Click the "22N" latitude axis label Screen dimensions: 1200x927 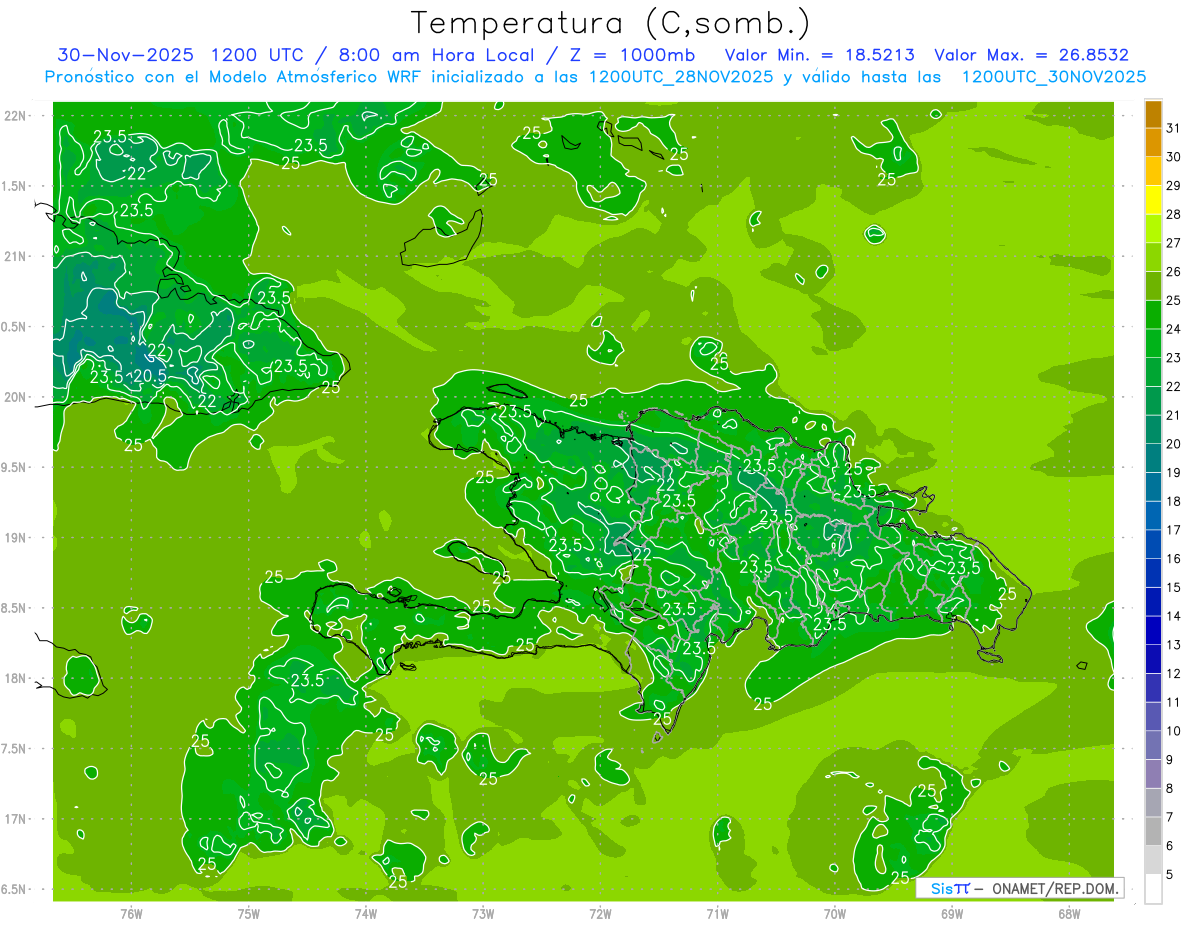point(16,116)
